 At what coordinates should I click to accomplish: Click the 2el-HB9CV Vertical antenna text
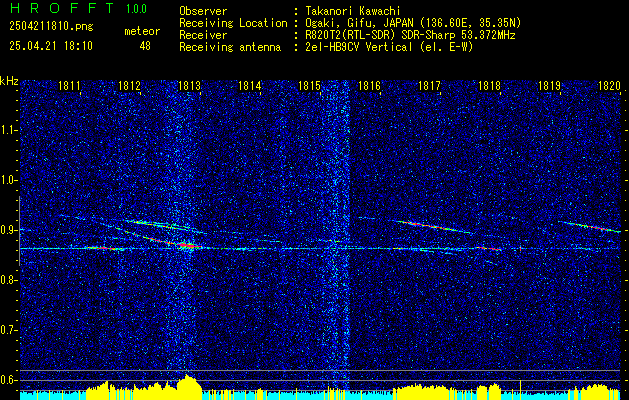[x=389, y=47]
